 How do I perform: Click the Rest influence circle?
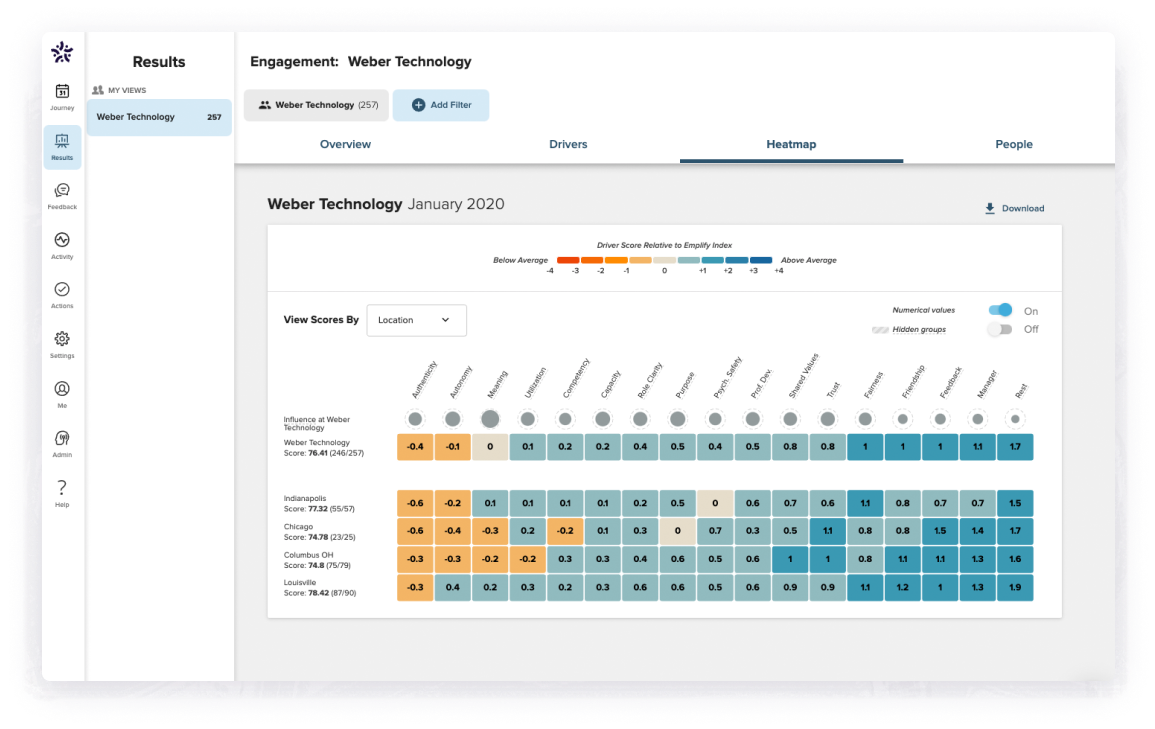(x=1015, y=419)
